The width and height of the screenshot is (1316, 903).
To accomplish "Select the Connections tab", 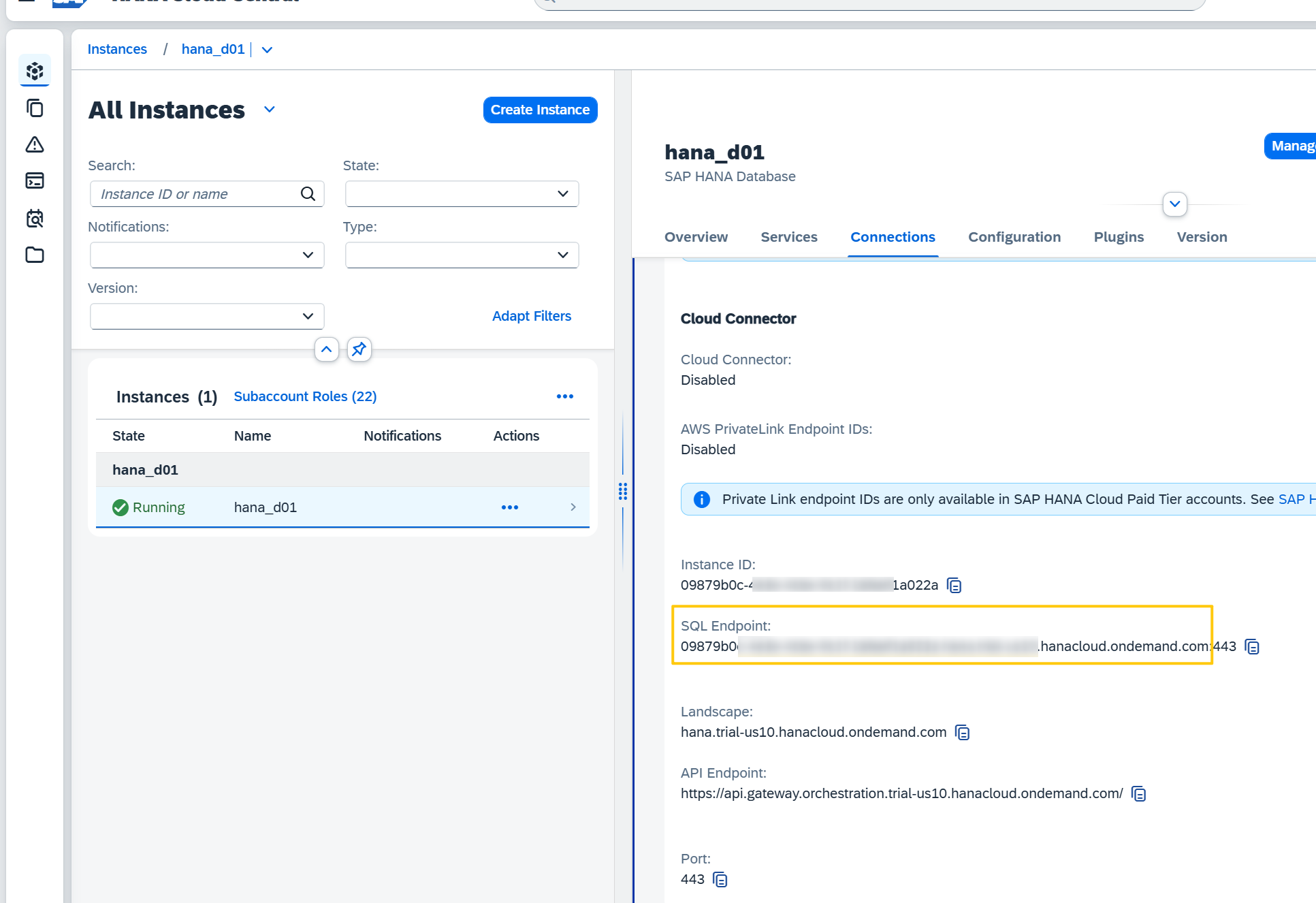I will (893, 237).
